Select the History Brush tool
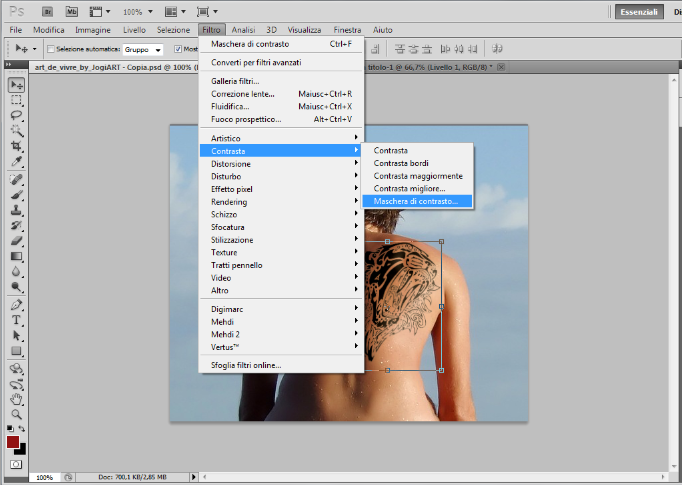Screen dimensions: 682x485 (16, 225)
